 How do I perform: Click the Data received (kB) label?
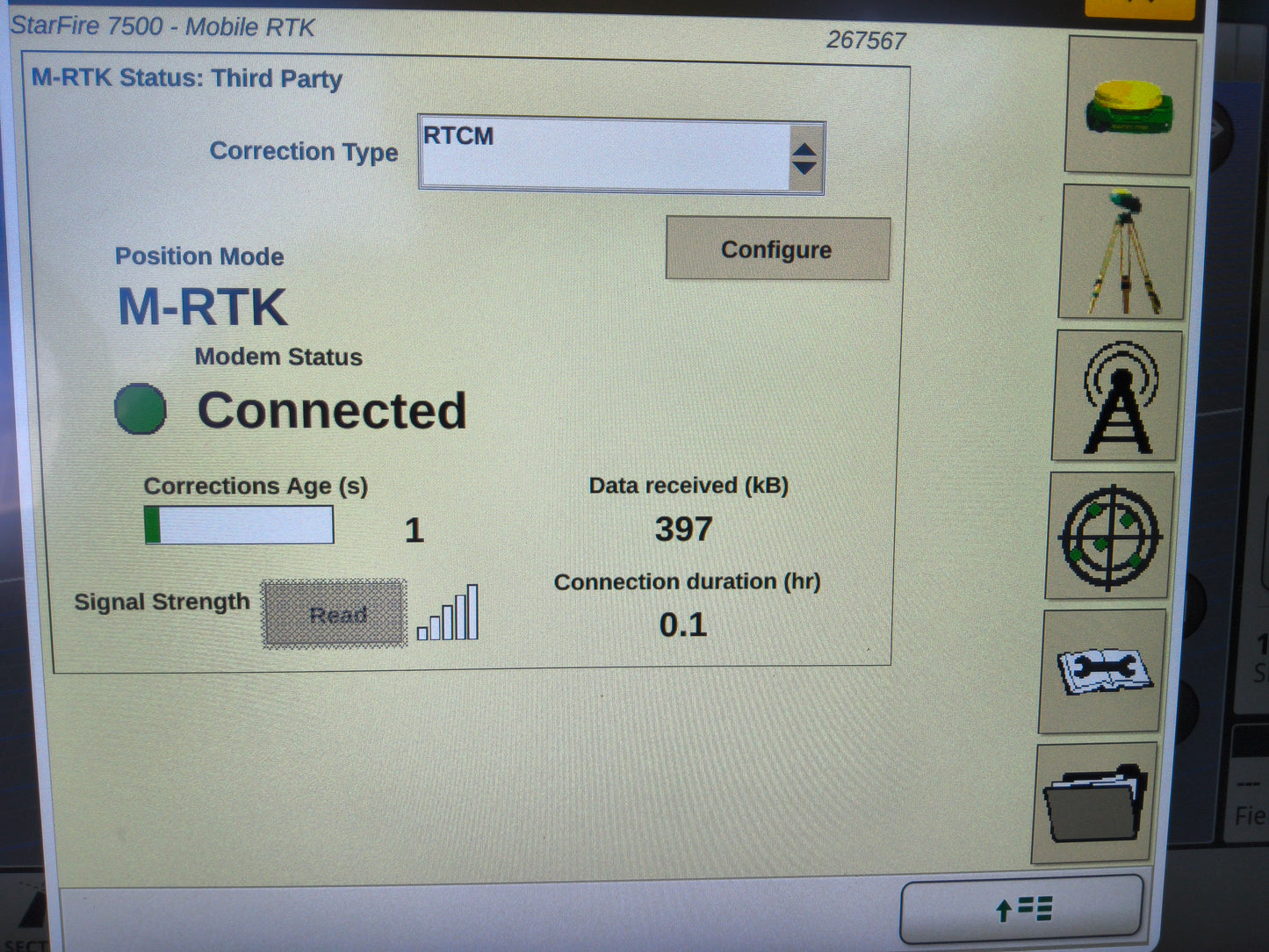pos(689,486)
